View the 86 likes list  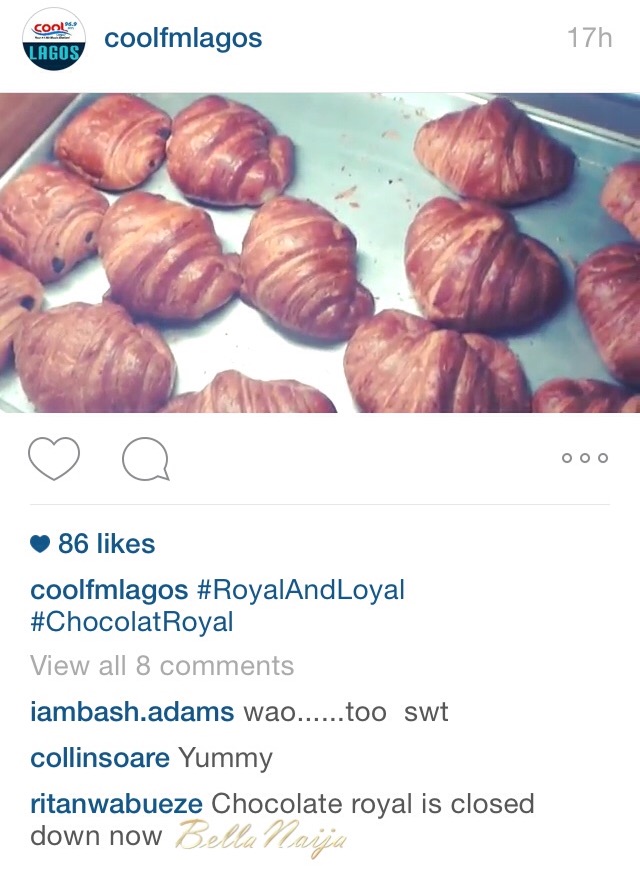coord(106,544)
